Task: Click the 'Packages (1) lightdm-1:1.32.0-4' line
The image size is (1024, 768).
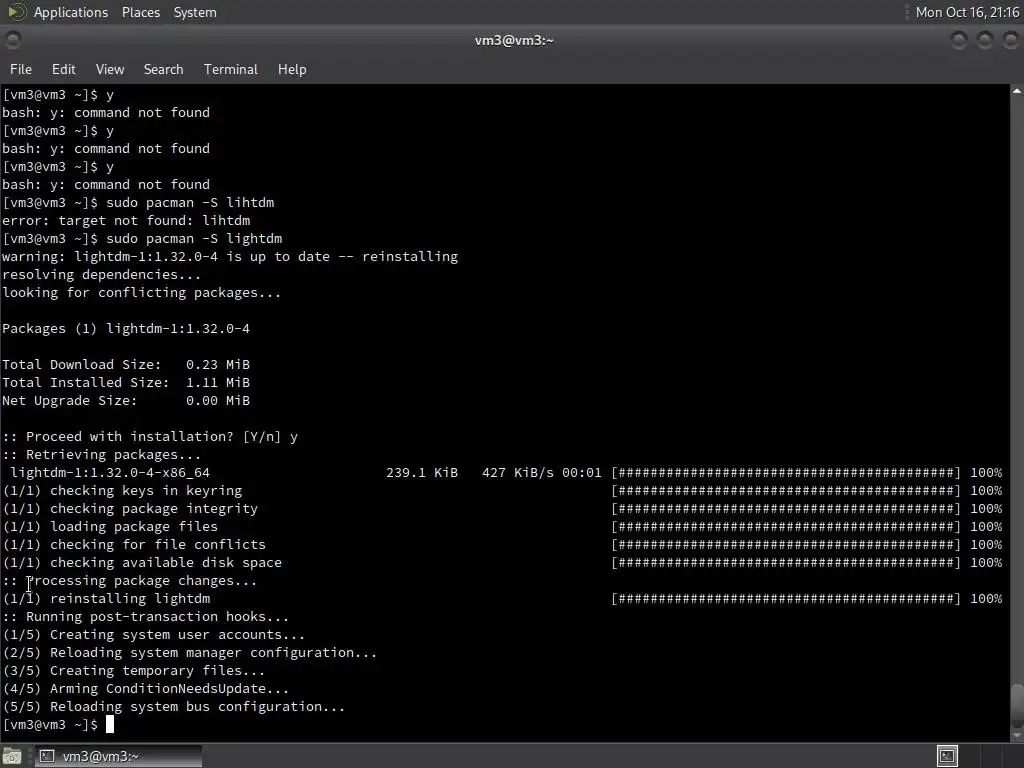Action: click(x=126, y=329)
